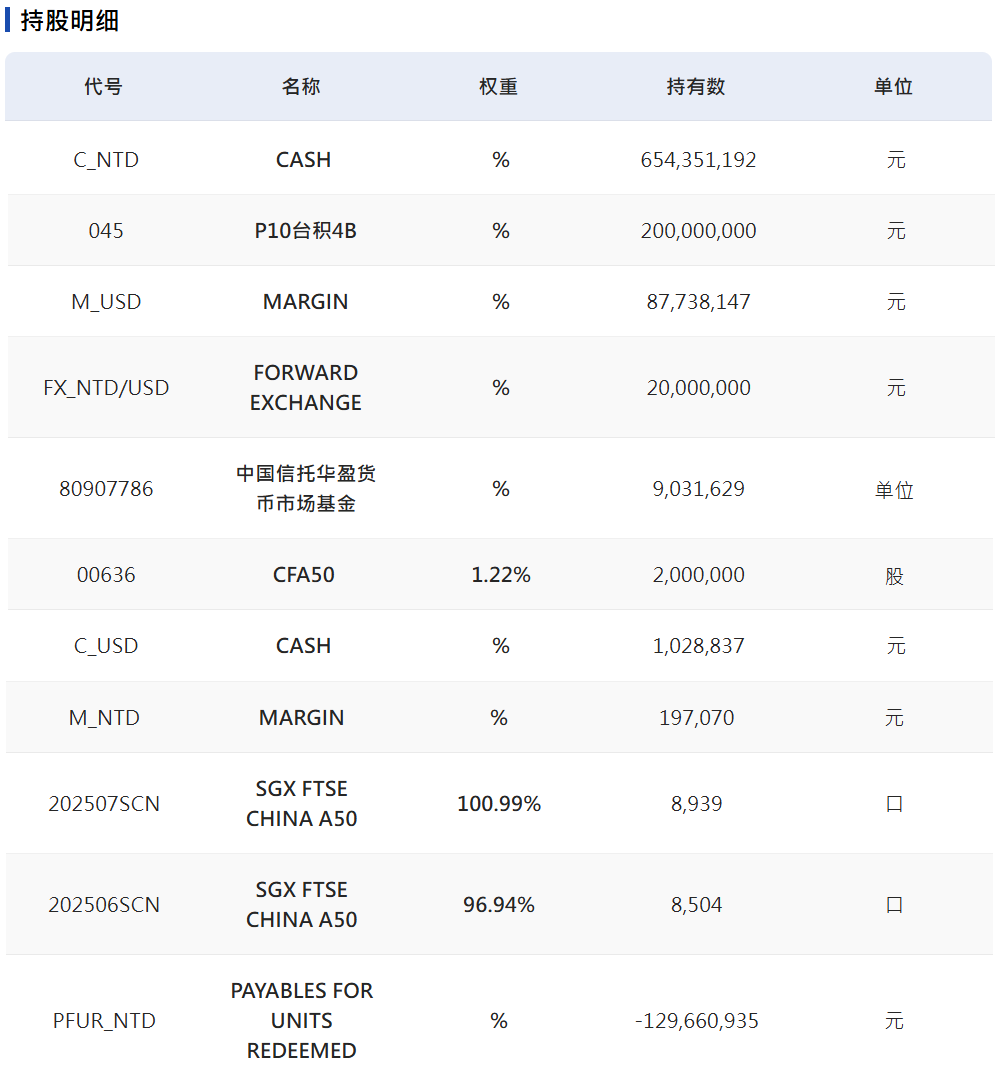Viewport: 1003px width, 1080px height.
Task: Click the 名称 column header
Action: point(301,87)
